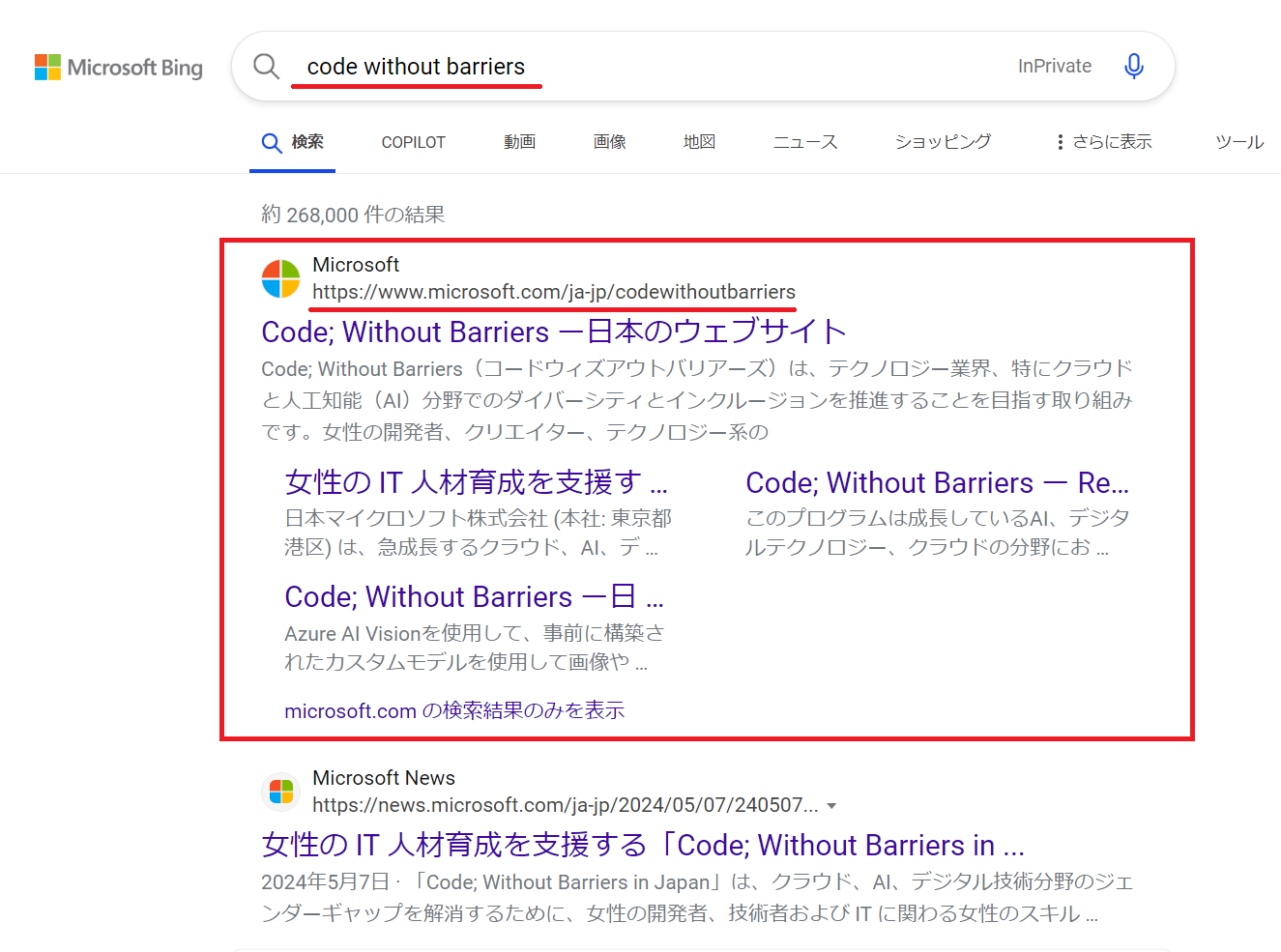Expand the chevron next to the news.microsoft.com URL
Image resolution: width=1281 pixels, height=952 pixels.
point(832,804)
